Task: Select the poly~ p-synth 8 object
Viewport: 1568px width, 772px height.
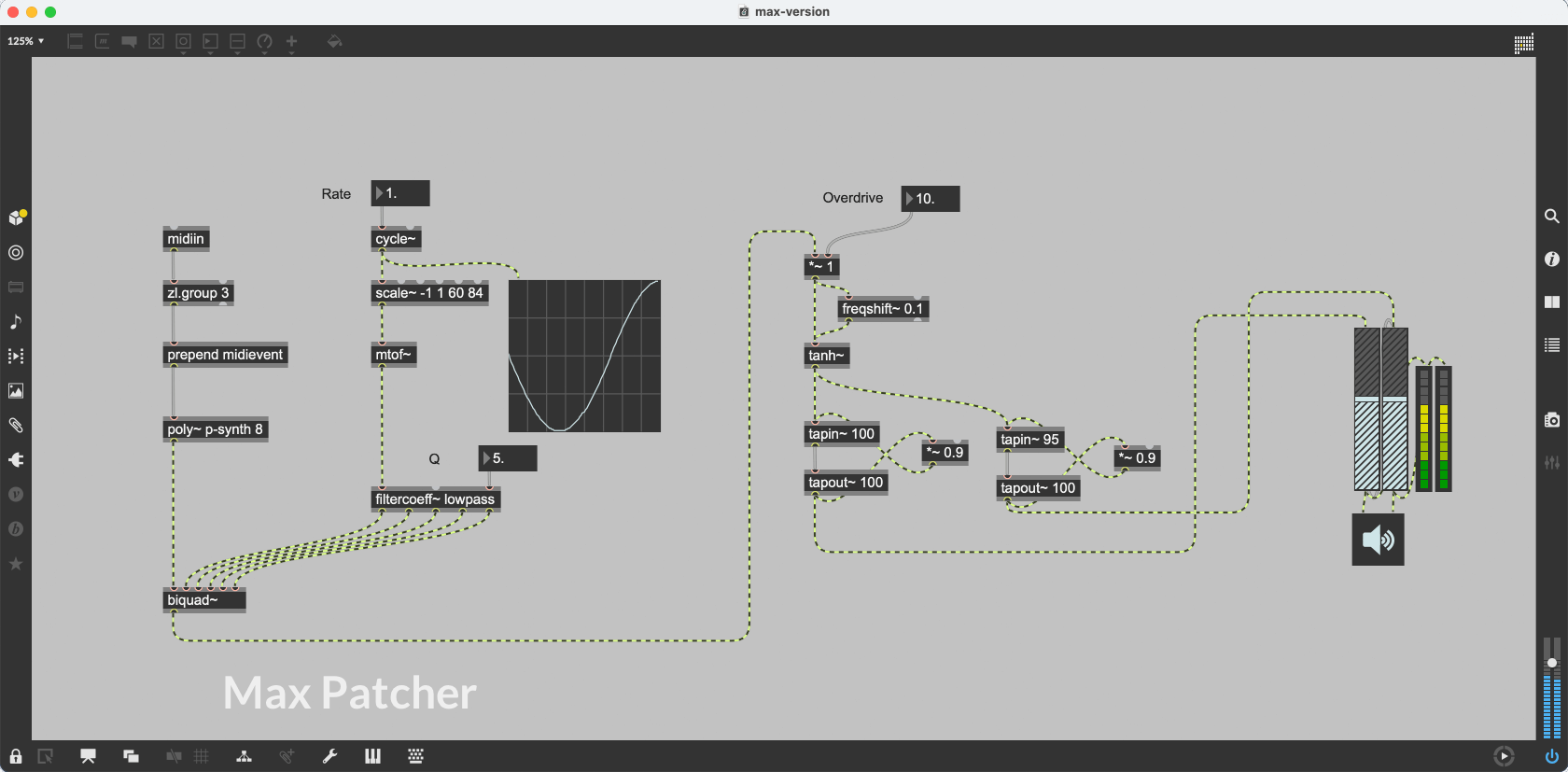Action: (215, 429)
